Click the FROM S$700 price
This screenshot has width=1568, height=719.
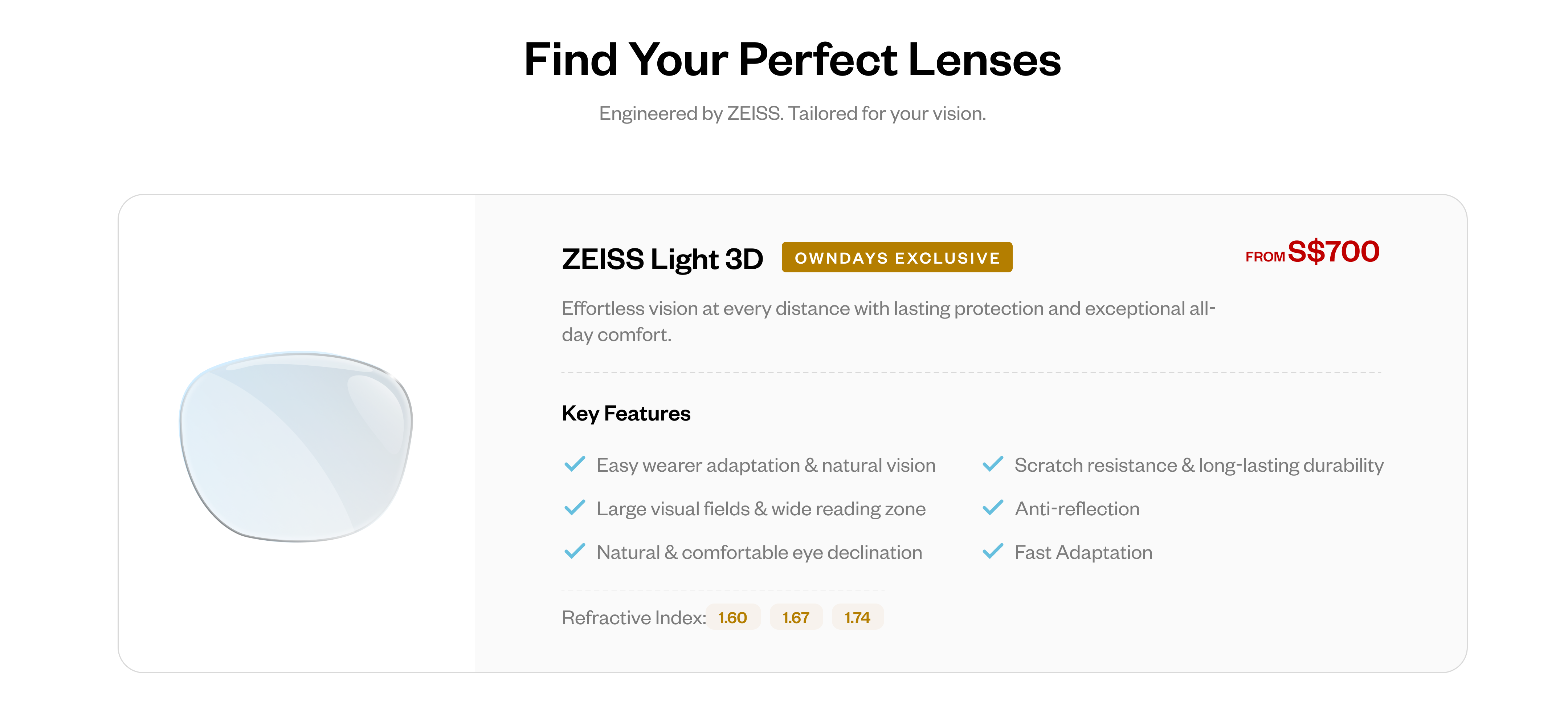coord(1312,252)
